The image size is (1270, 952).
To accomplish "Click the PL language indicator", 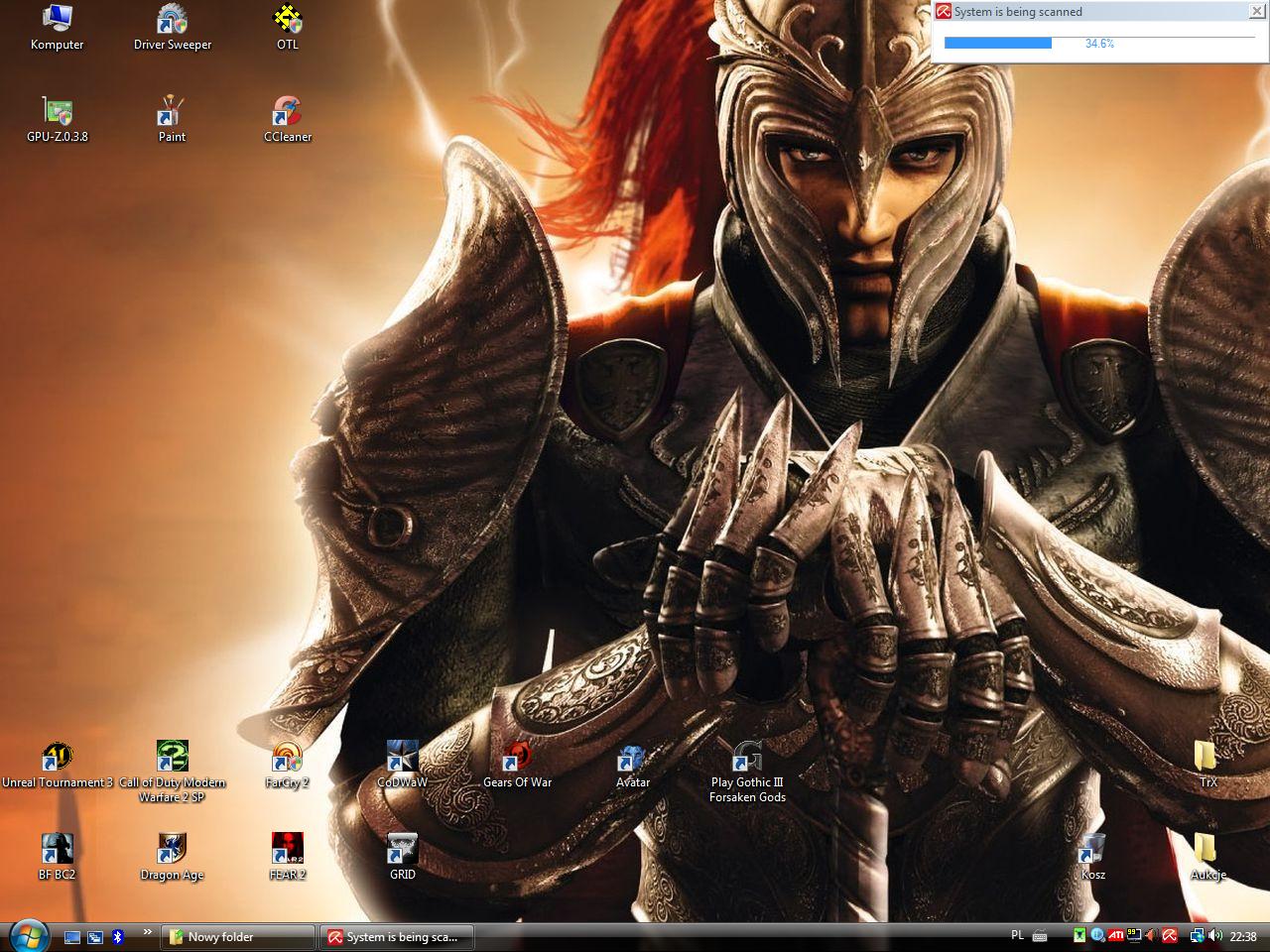I will point(1017,935).
